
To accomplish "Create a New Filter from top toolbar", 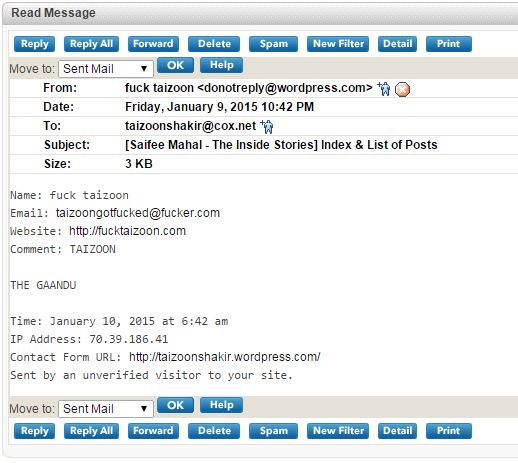I will point(338,44).
